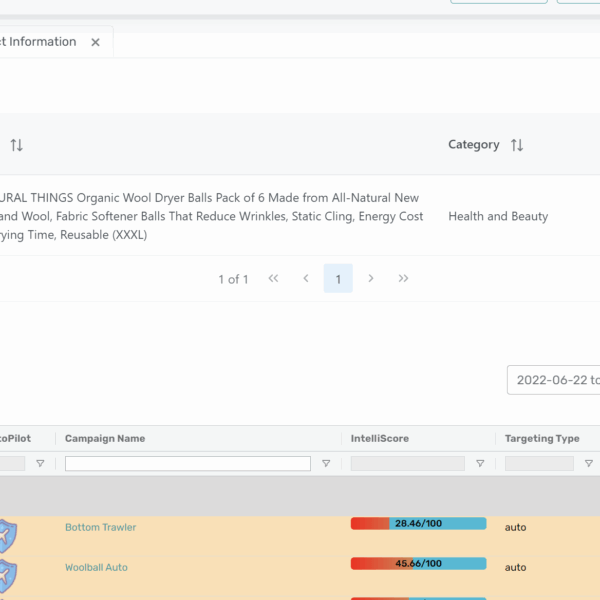
Task: Sort by the Category column arrows
Action: point(517,145)
